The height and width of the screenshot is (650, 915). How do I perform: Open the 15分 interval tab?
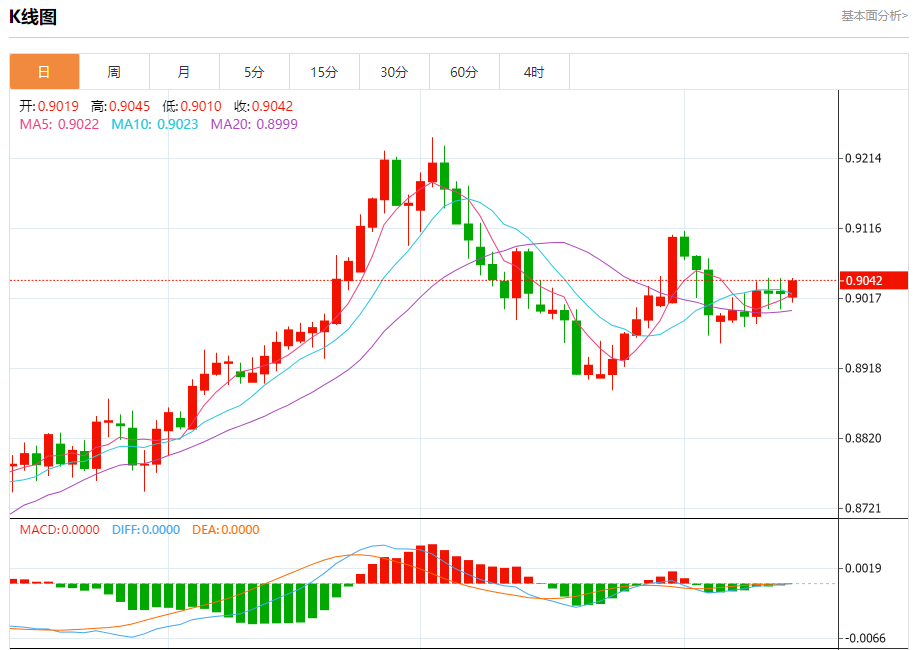click(x=324, y=72)
